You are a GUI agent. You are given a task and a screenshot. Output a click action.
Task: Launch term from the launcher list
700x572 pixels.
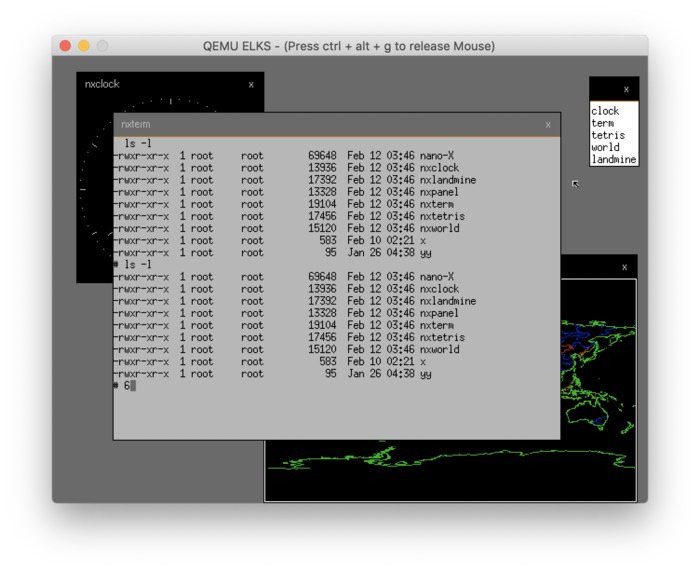(602, 123)
